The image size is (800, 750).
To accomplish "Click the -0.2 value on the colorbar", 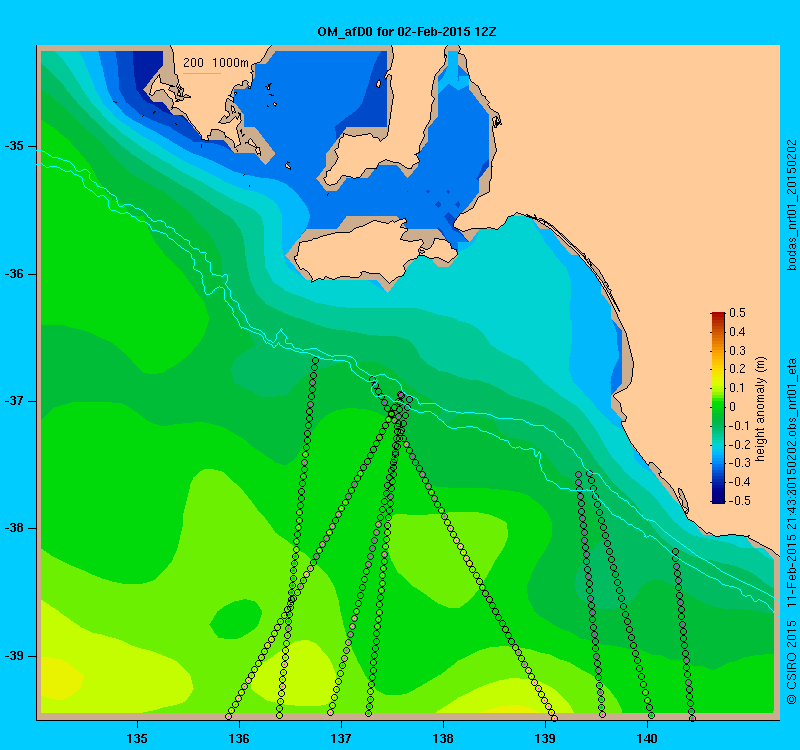I will [738, 444].
